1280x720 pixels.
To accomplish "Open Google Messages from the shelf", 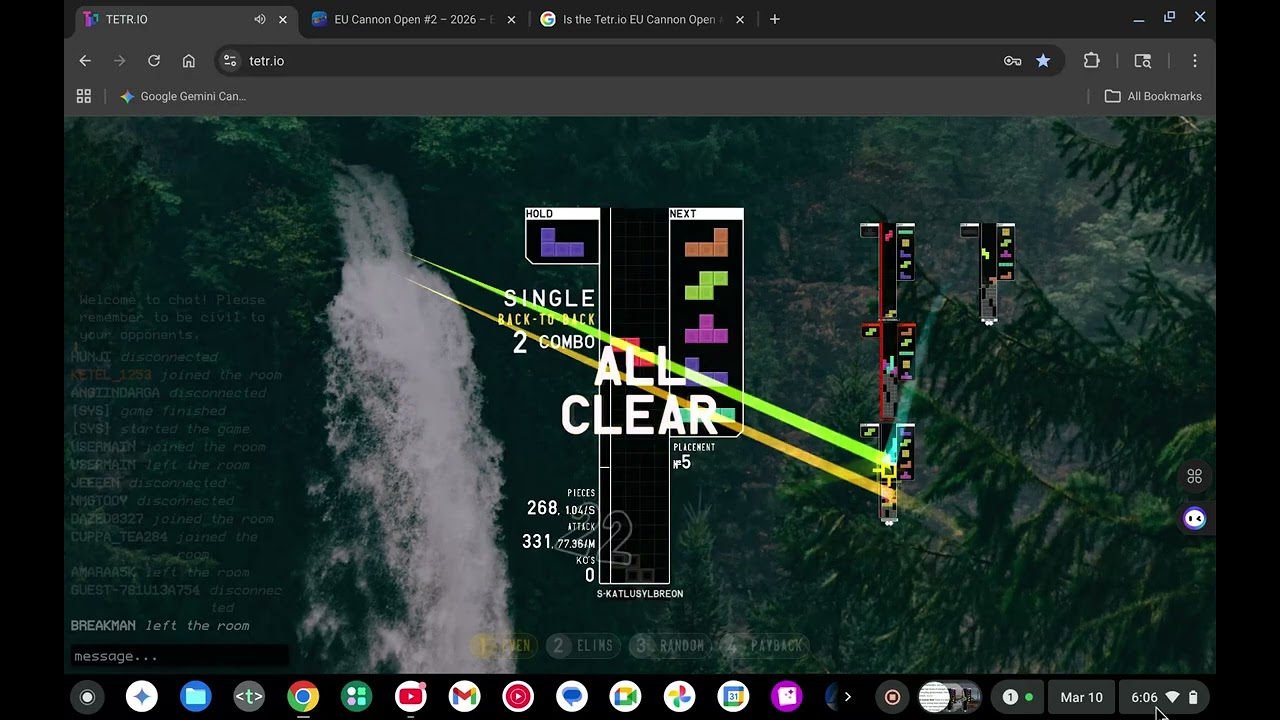I will pos(572,697).
